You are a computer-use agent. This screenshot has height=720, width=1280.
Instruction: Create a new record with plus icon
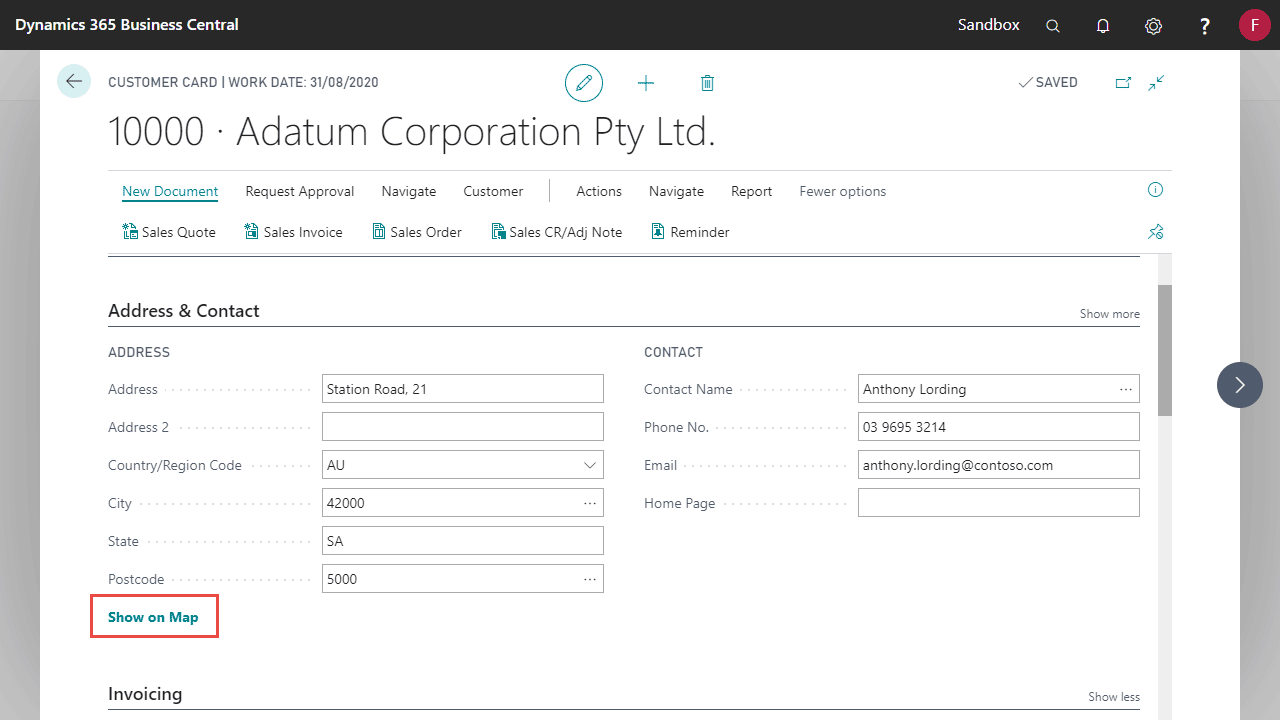[x=646, y=83]
